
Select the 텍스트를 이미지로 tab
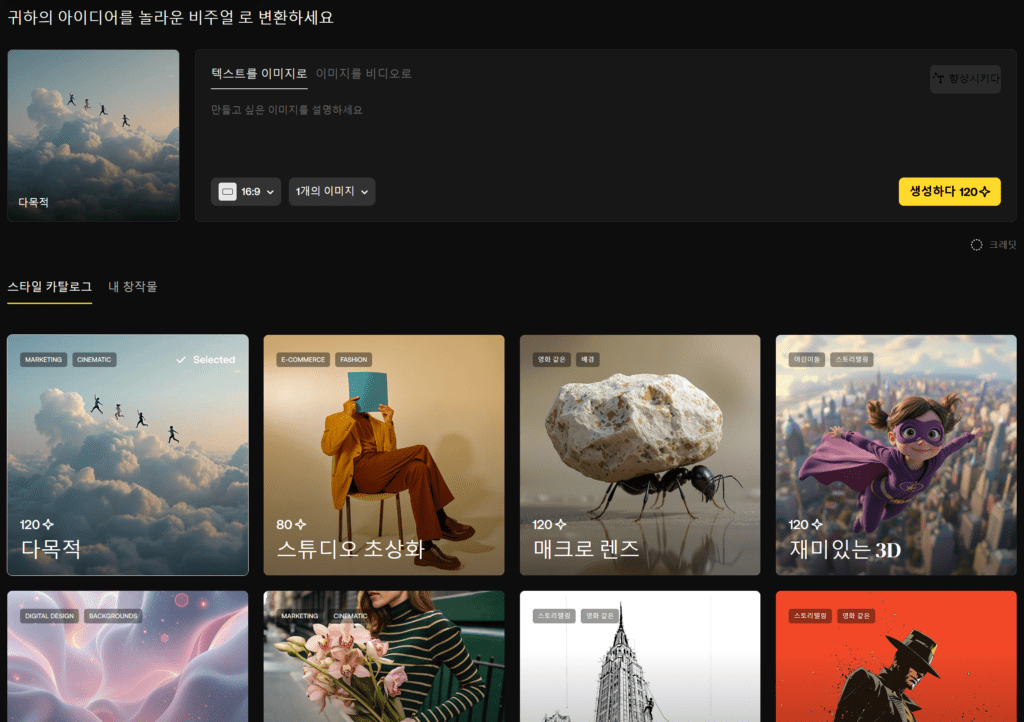259,74
